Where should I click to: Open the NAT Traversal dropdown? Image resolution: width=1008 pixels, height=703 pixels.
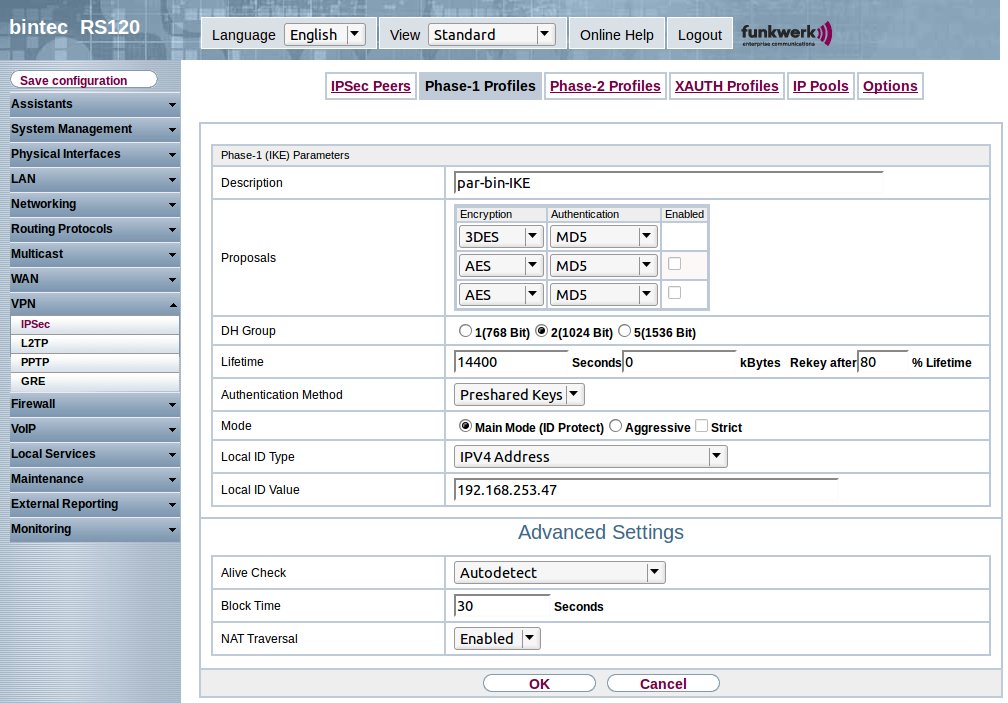point(497,639)
